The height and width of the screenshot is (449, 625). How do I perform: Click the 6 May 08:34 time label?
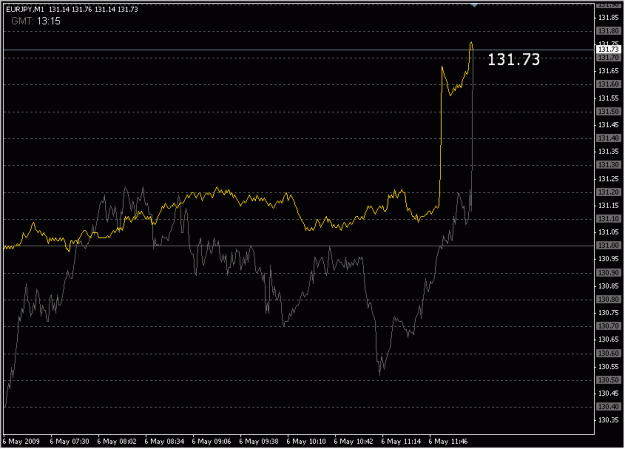point(164,441)
